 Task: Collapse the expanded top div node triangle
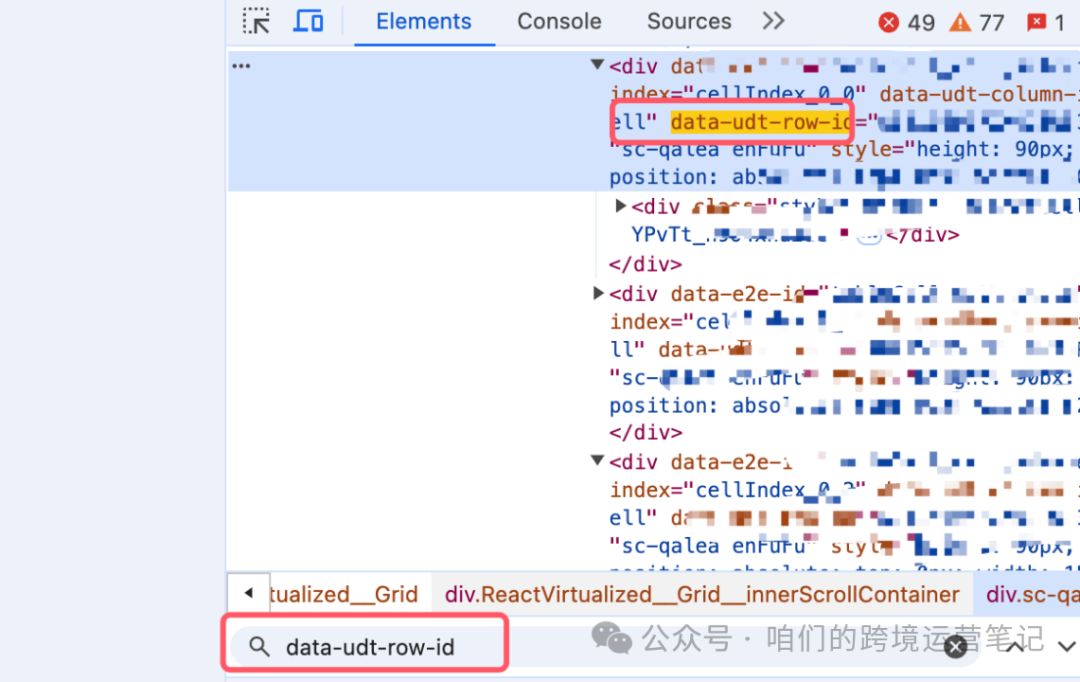597,65
